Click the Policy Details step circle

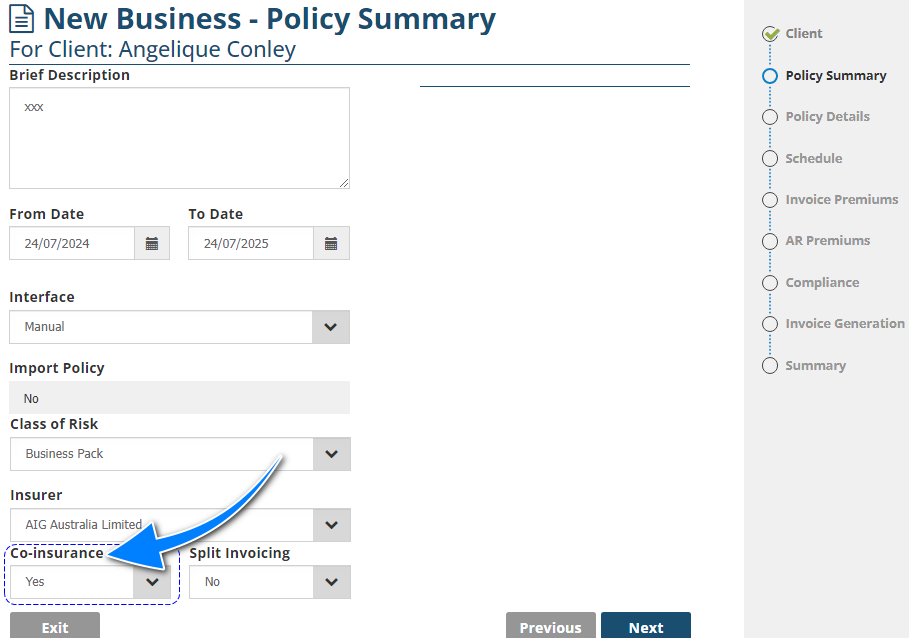coord(770,117)
